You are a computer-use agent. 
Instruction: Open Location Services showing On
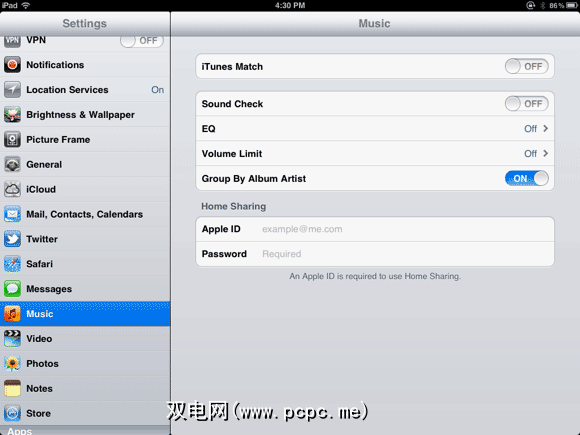(x=85, y=90)
